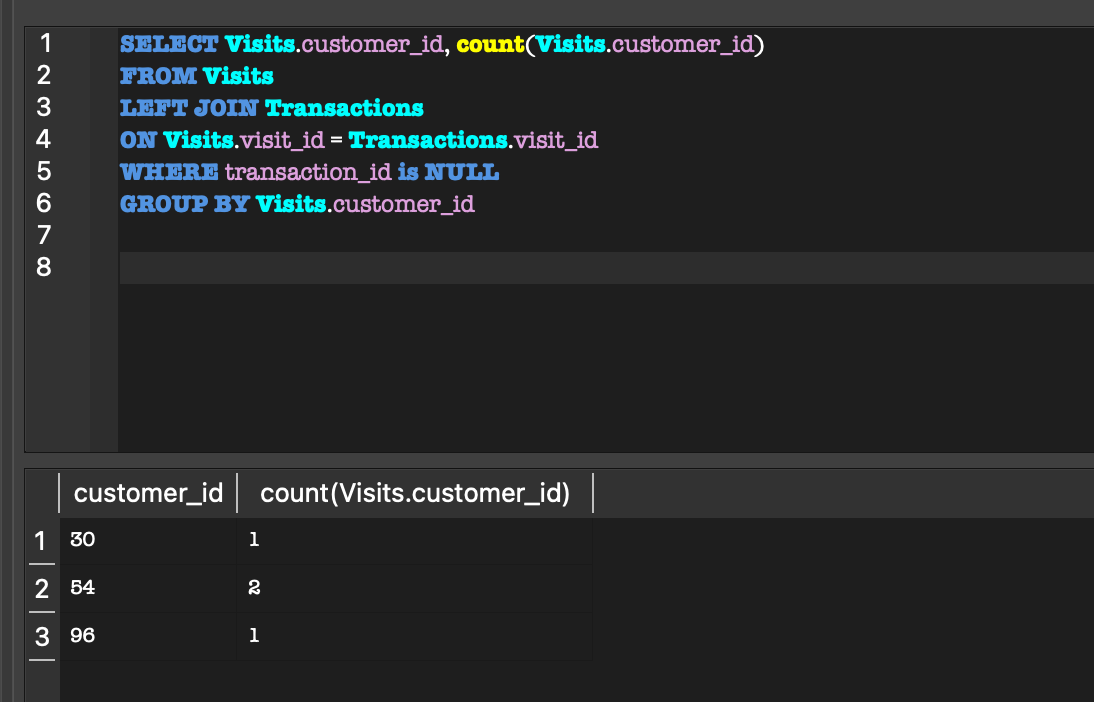
Task: Click the cell with customer_id 96
Action: 148,635
